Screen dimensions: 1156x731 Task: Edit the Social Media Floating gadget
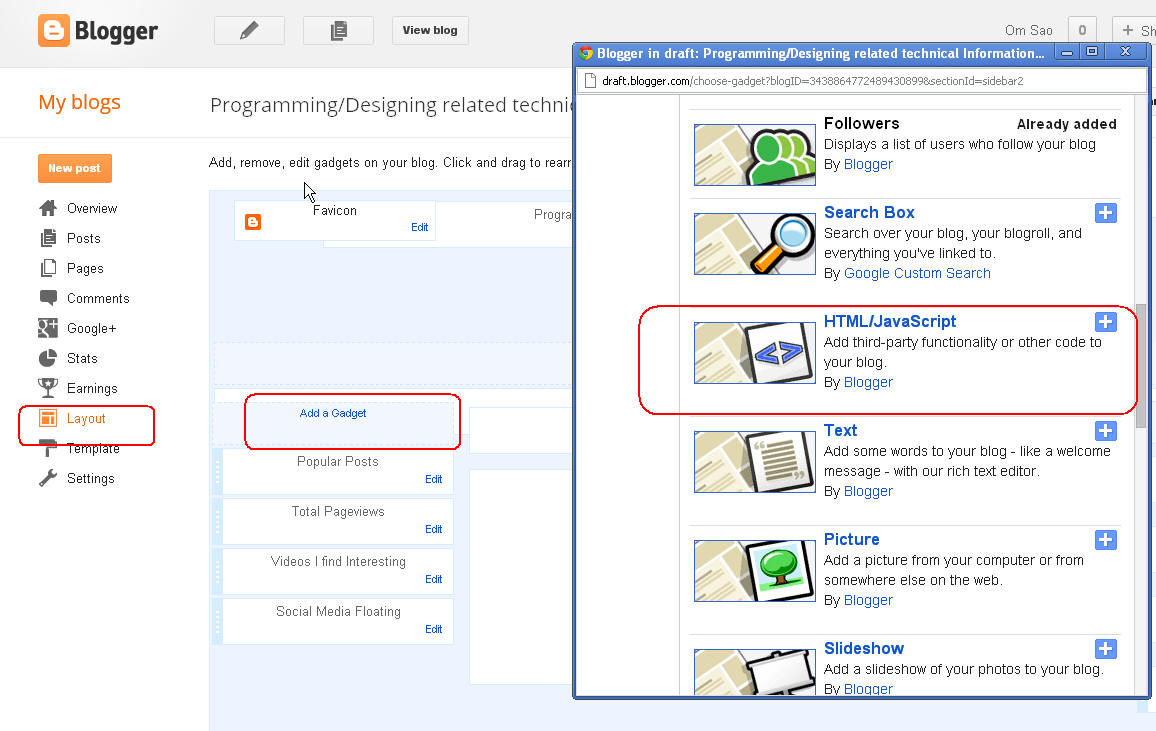(x=434, y=629)
